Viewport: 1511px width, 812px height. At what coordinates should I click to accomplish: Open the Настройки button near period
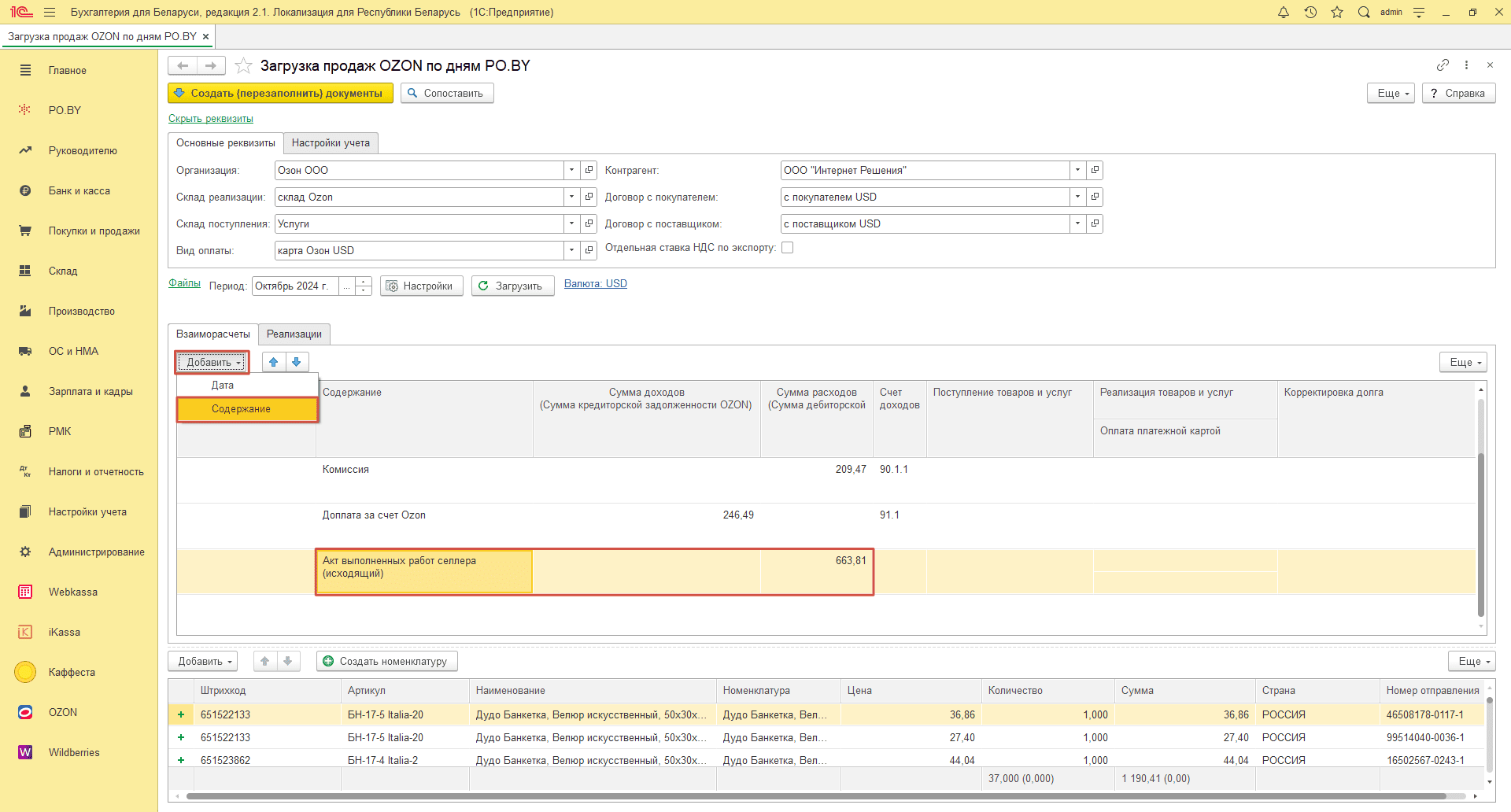[421, 286]
